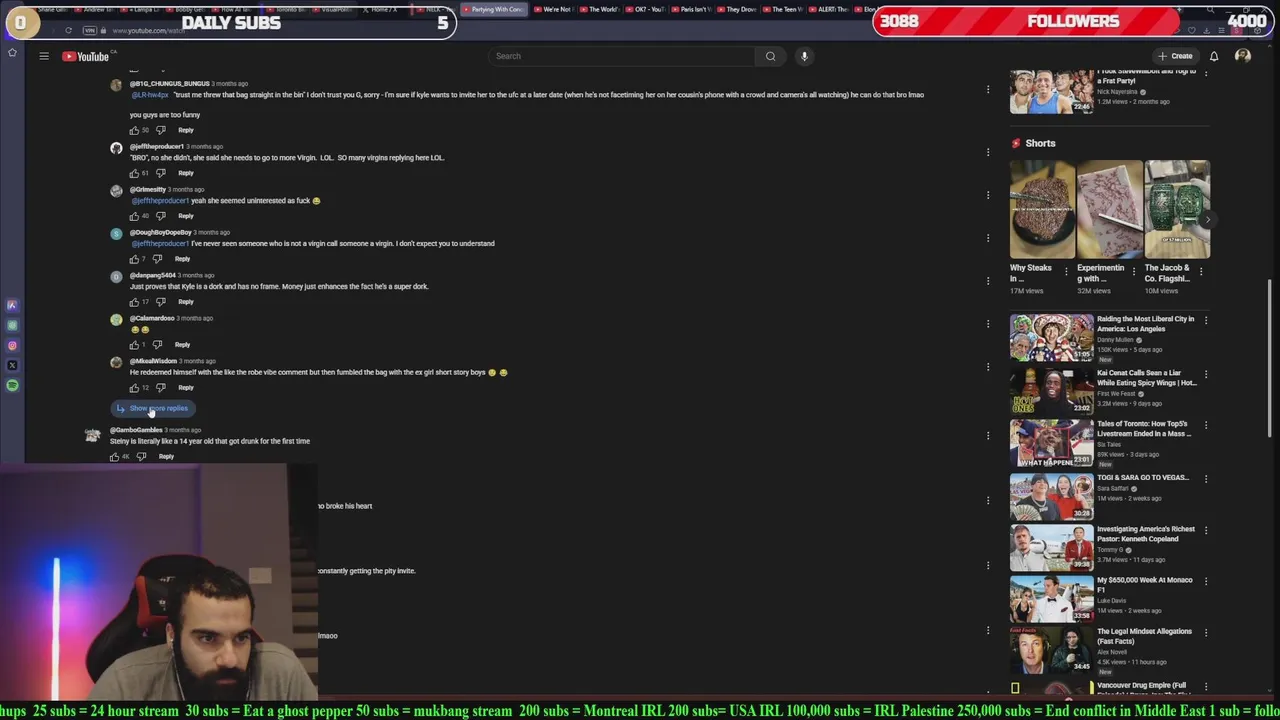Open options for the Calamardoso comment

click(x=988, y=324)
